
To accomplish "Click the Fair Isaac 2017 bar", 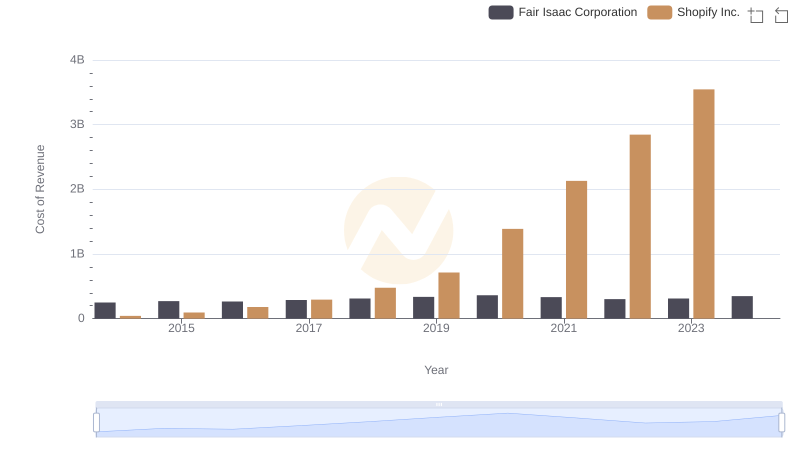I will click(x=296, y=309).
